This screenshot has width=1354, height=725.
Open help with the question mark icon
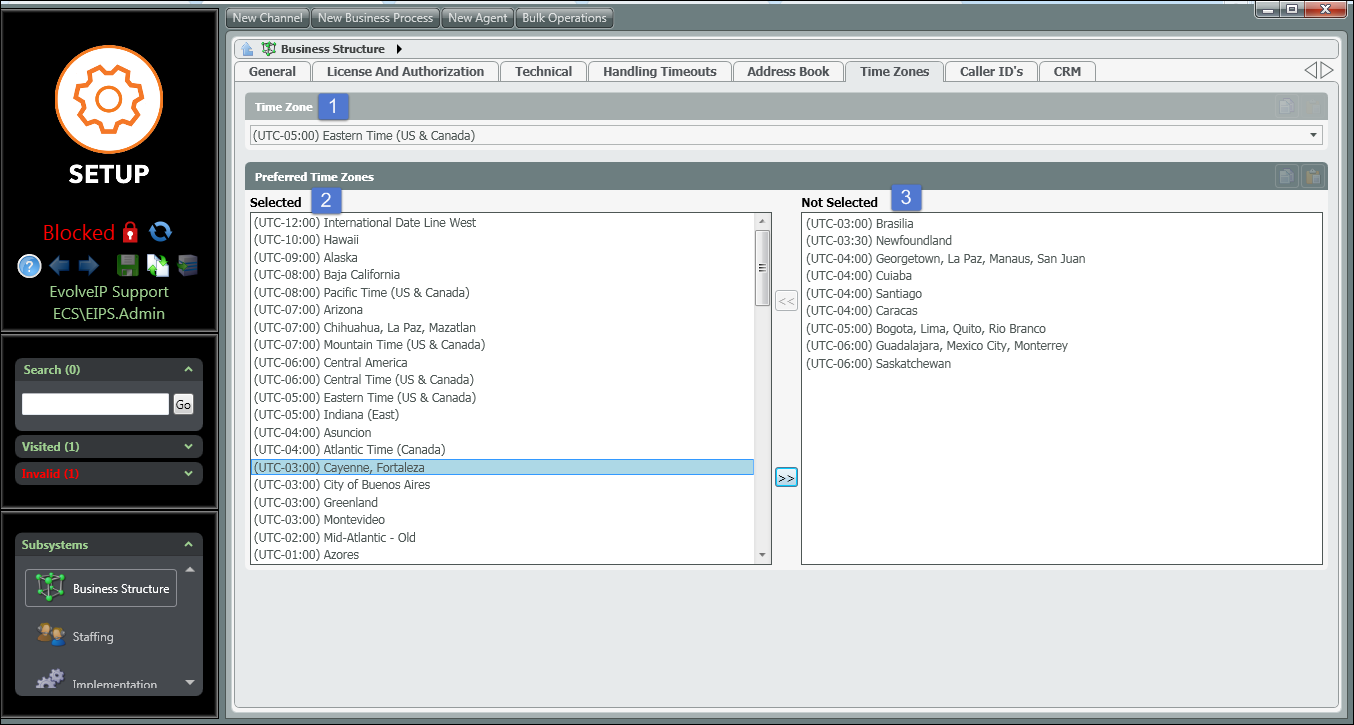(x=29, y=266)
